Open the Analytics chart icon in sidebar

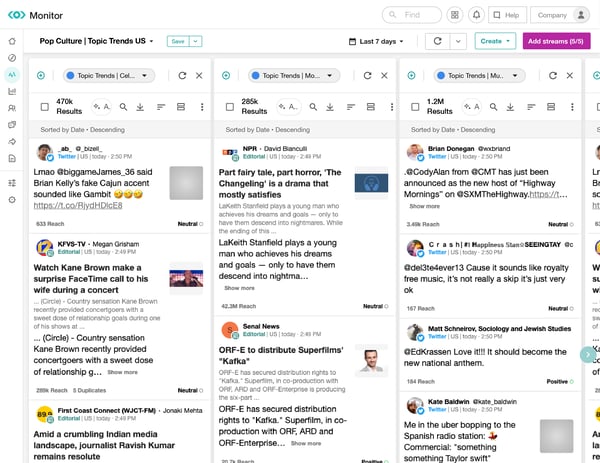(x=12, y=91)
